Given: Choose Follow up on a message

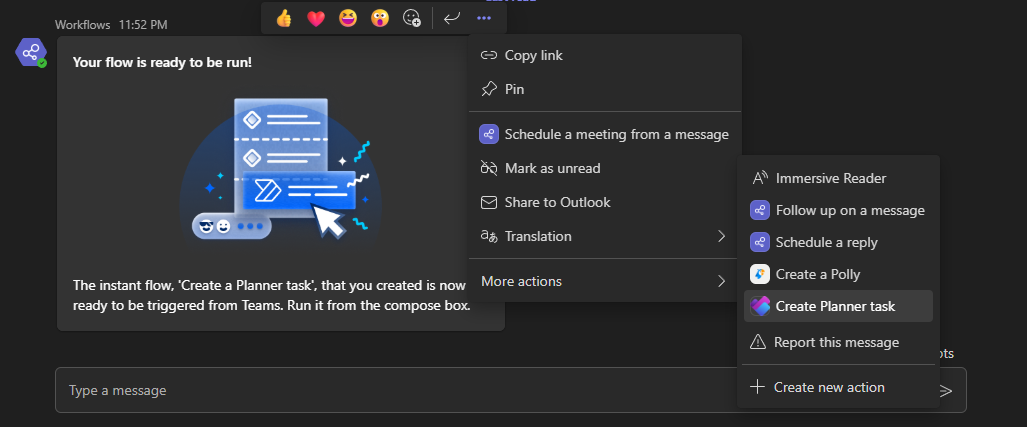Looking at the screenshot, I should pos(838,210).
